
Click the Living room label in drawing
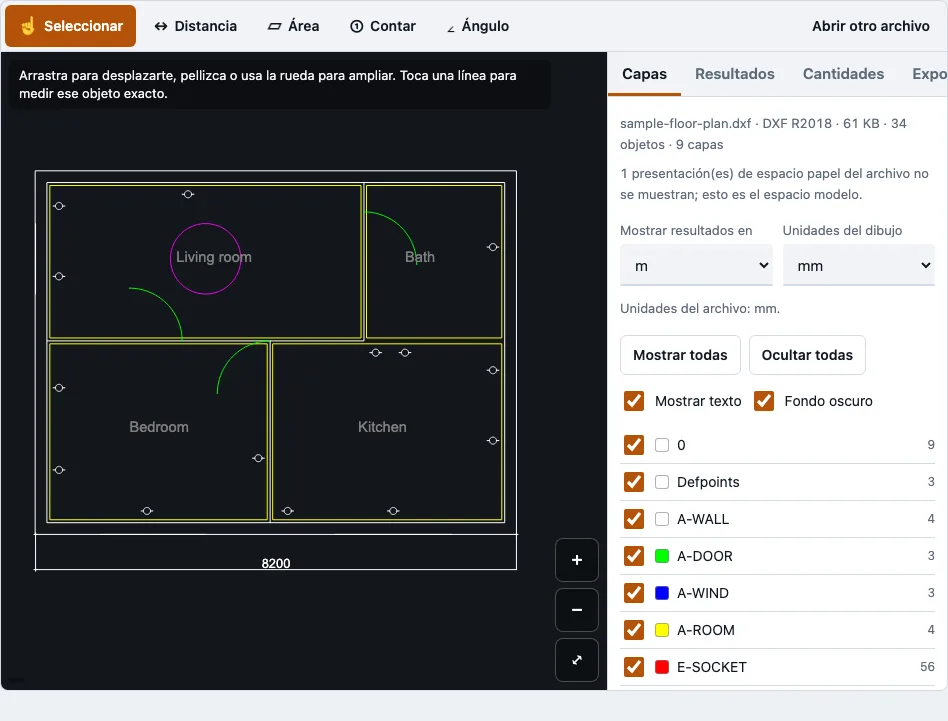coord(213,257)
